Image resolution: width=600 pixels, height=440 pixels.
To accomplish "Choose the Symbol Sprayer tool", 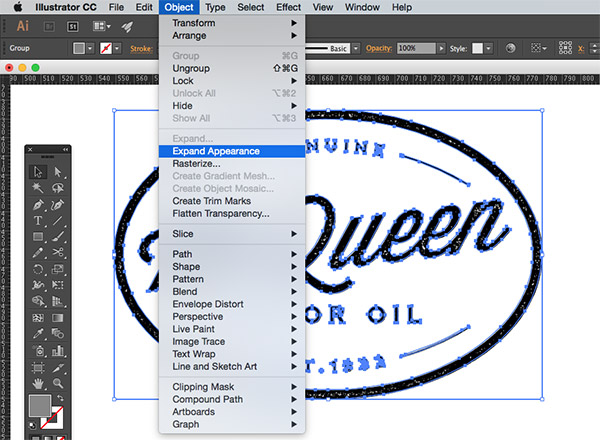I will (x=38, y=350).
